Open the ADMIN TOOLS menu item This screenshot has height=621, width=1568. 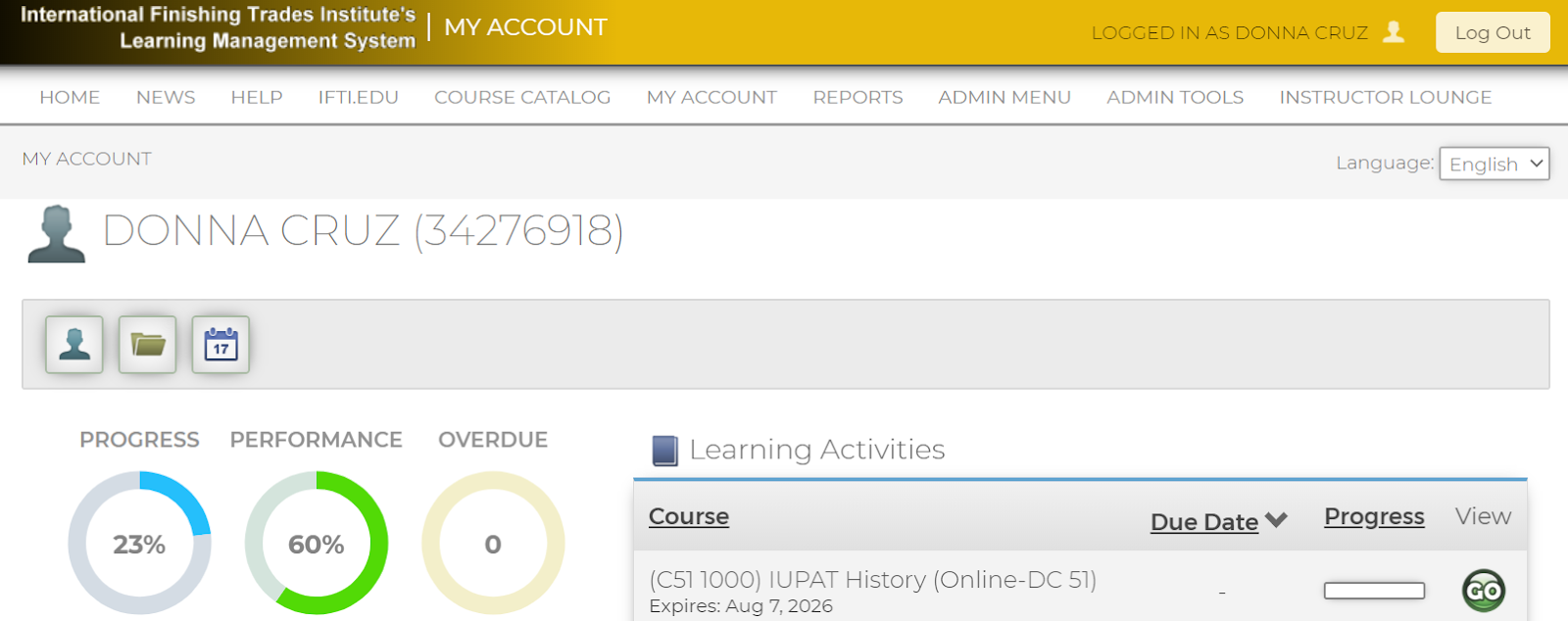click(x=1175, y=97)
